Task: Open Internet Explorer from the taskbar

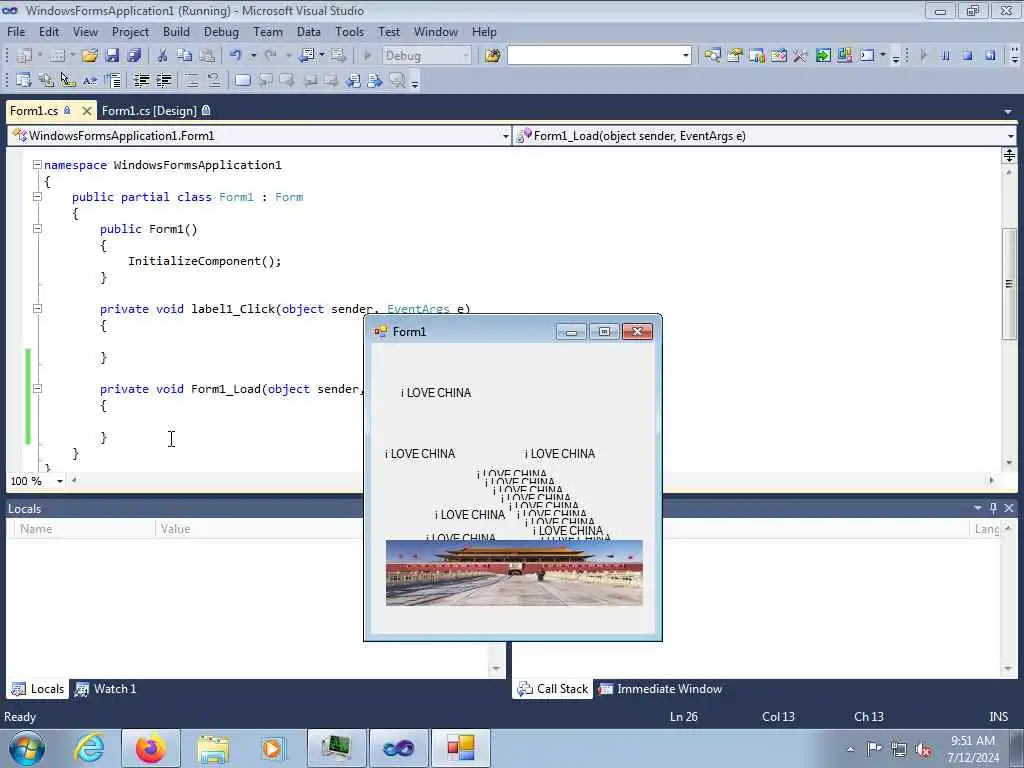Action: 89,748
